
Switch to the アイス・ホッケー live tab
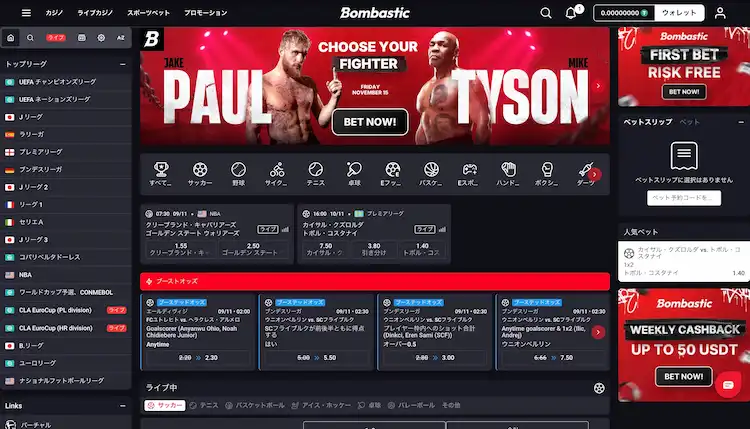[321, 406]
